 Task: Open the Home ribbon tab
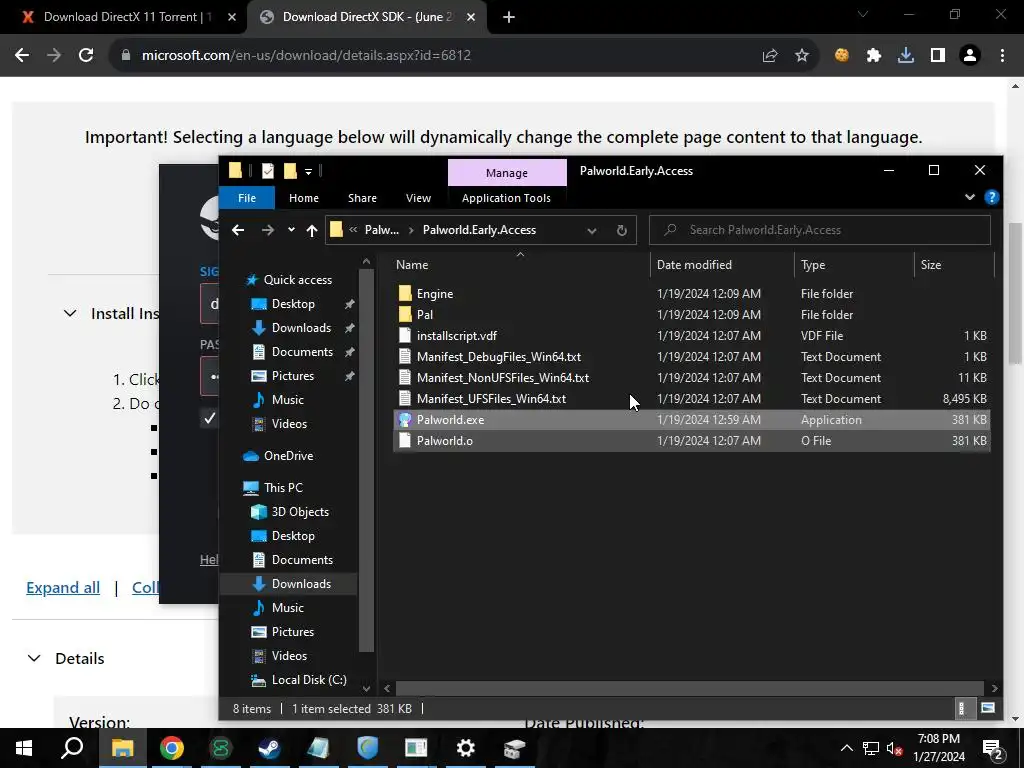click(304, 198)
